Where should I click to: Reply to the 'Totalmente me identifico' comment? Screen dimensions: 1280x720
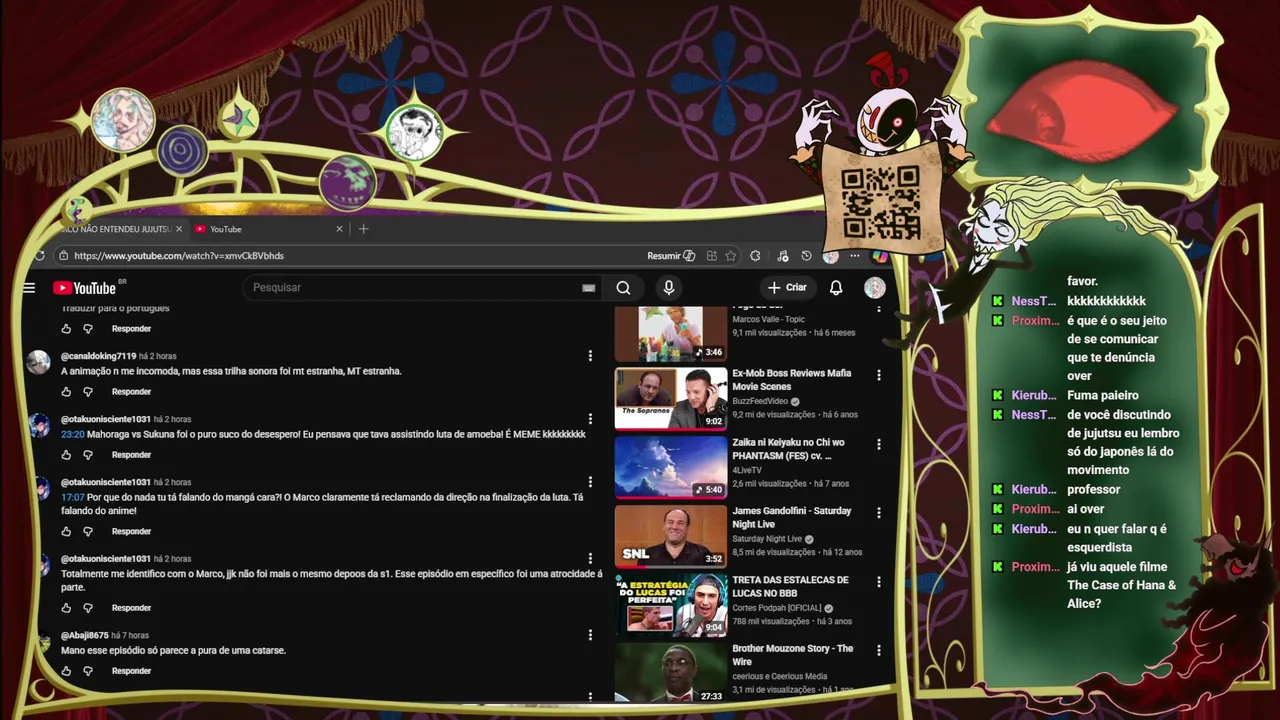click(x=131, y=608)
